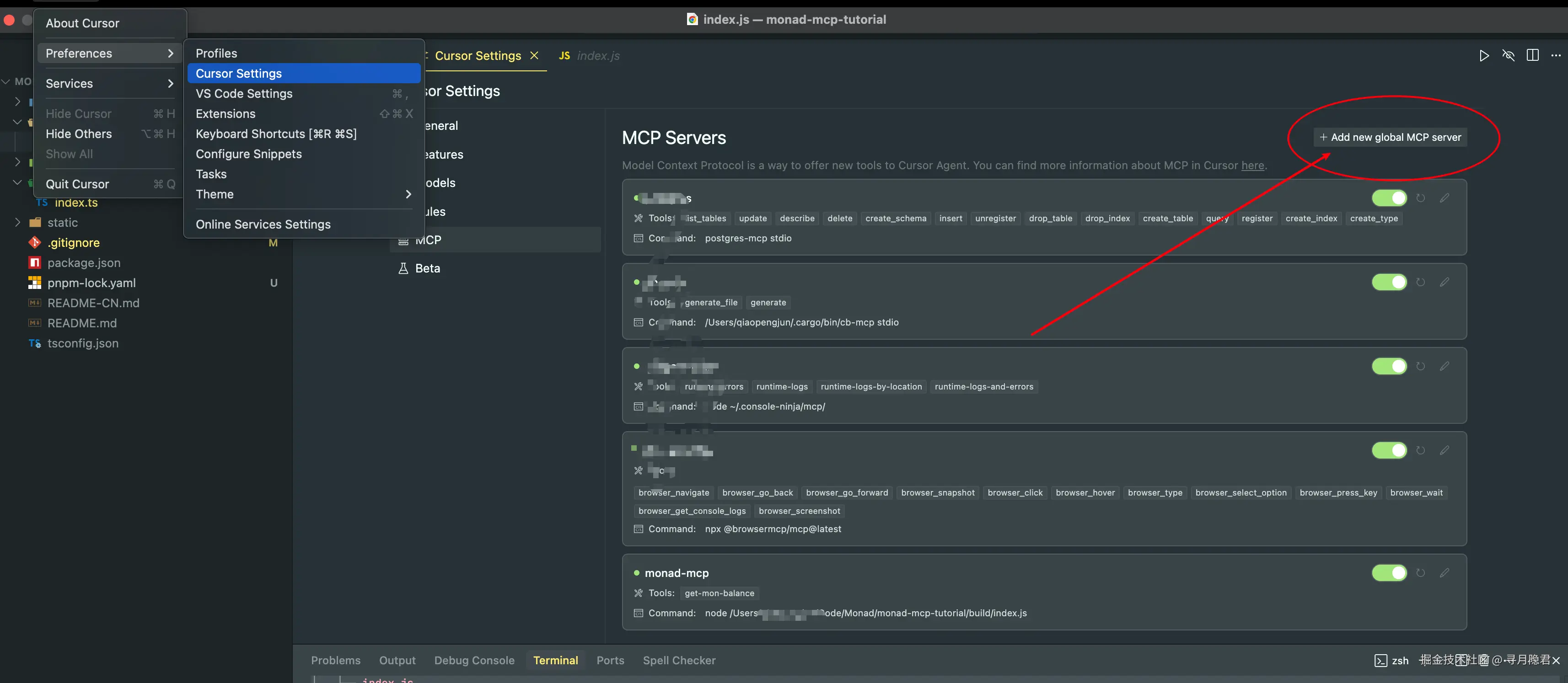Click refresh icon for monad-mcp server
The height and width of the screenshot is (683, 1568).
(1420, 573)
